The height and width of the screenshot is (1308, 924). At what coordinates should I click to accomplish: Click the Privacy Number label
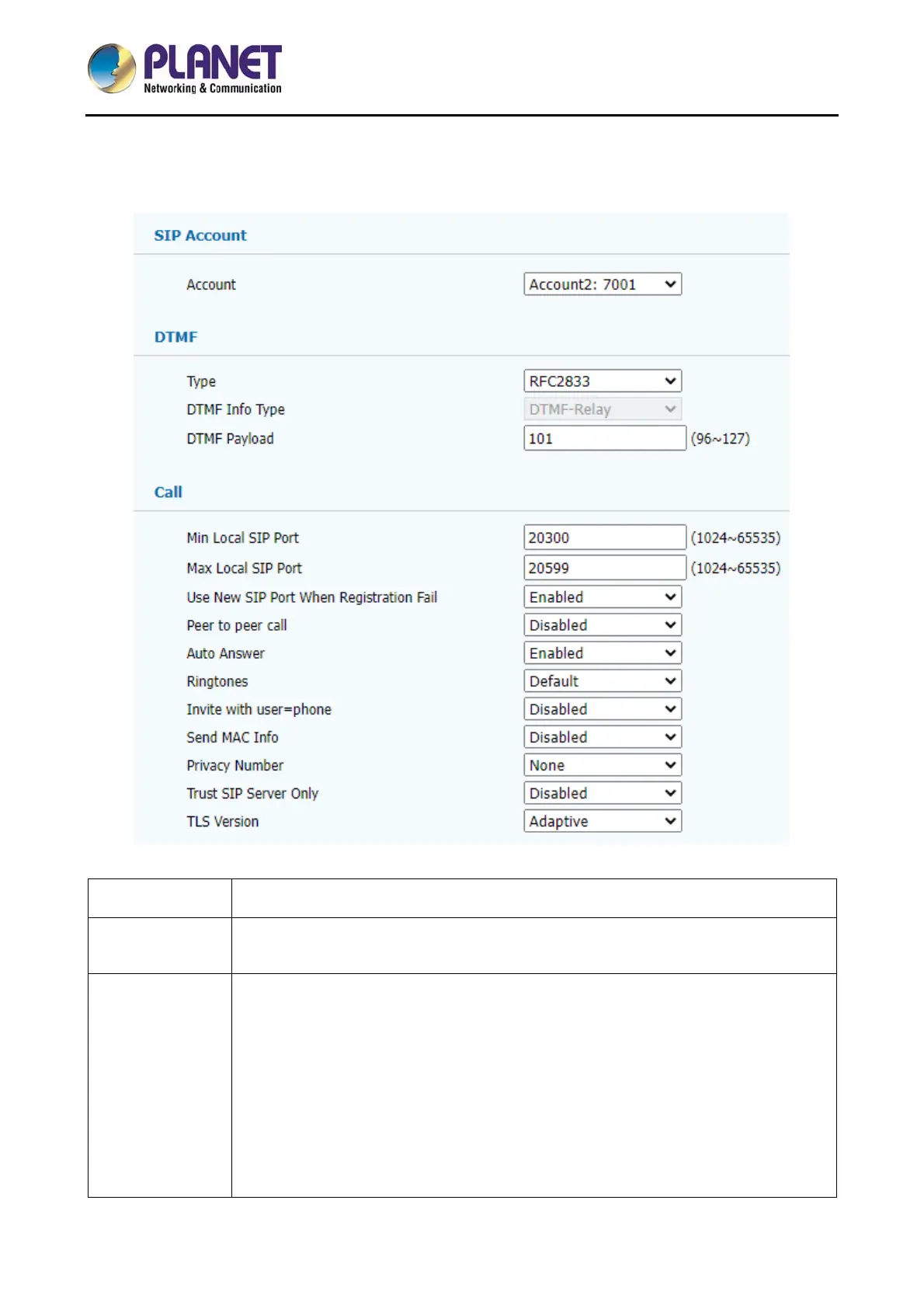coord(234,766)
